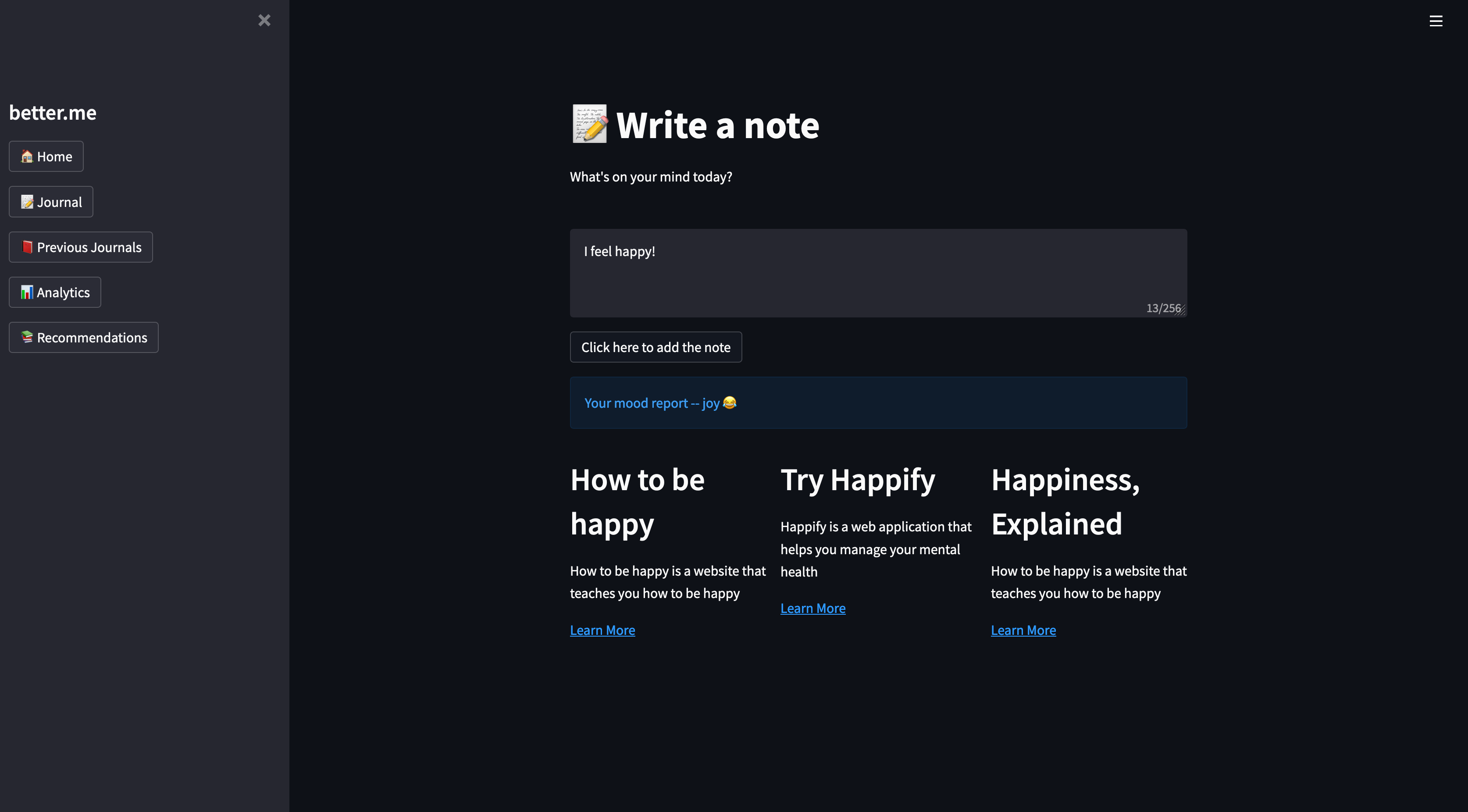Open Learn More under Happiness, Explained
Image resolution: width=1468 pixels, height=812 pixels.
coord(1023,630)
